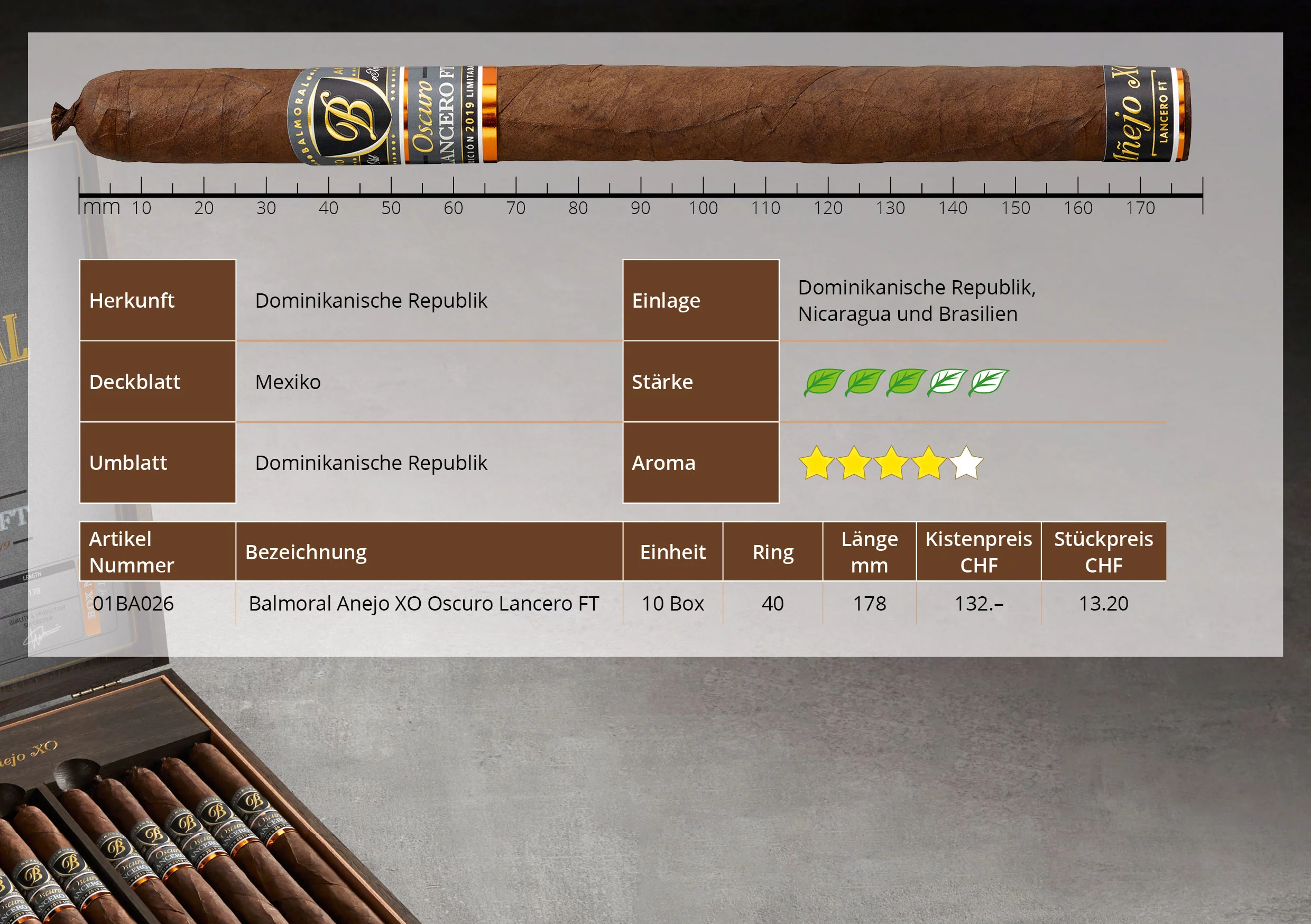Viewport: 1311px width, 924px height.
Task: Click the Einlage label cell
Action: tap(700, 300)
